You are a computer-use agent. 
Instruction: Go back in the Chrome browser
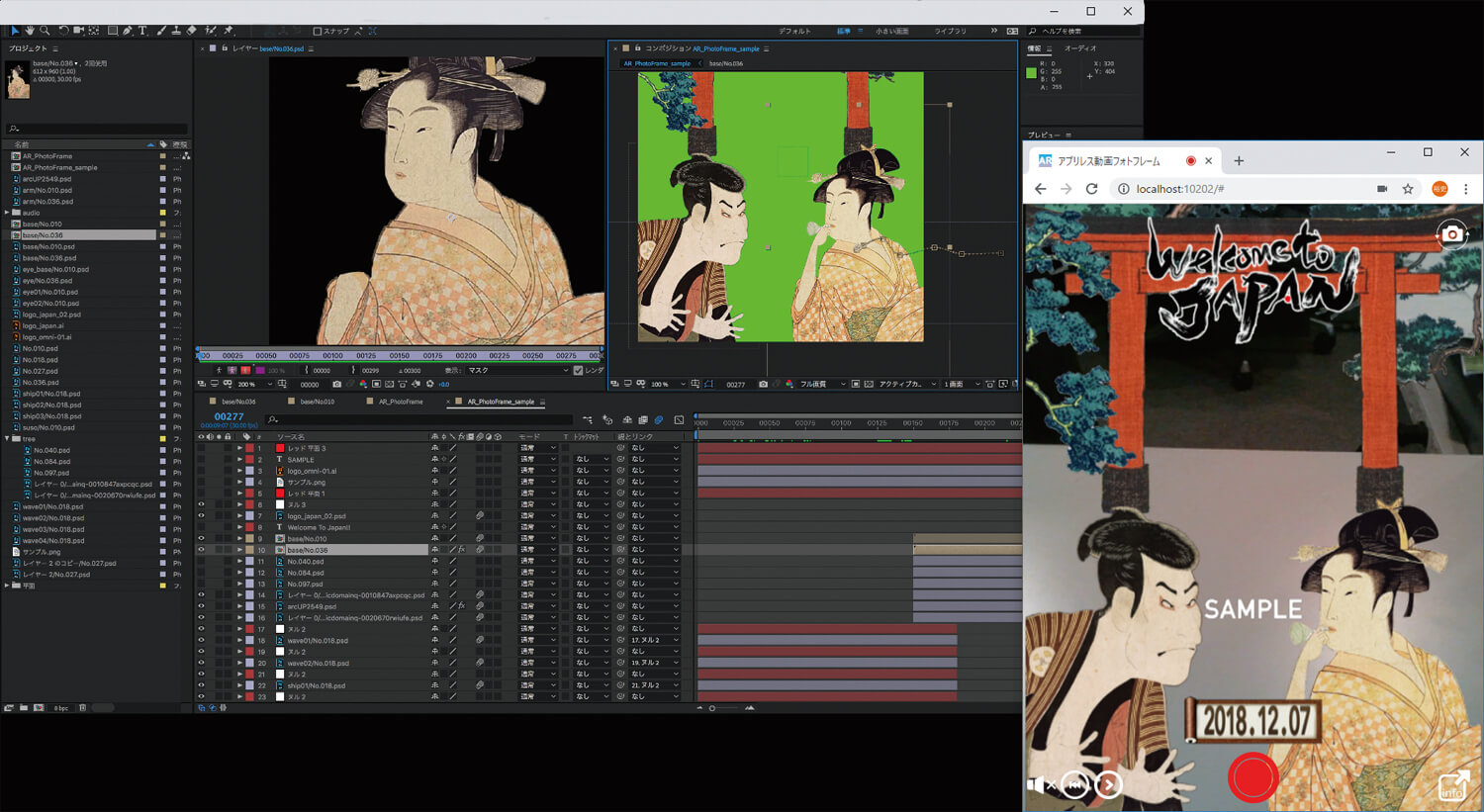(1040, 189)
